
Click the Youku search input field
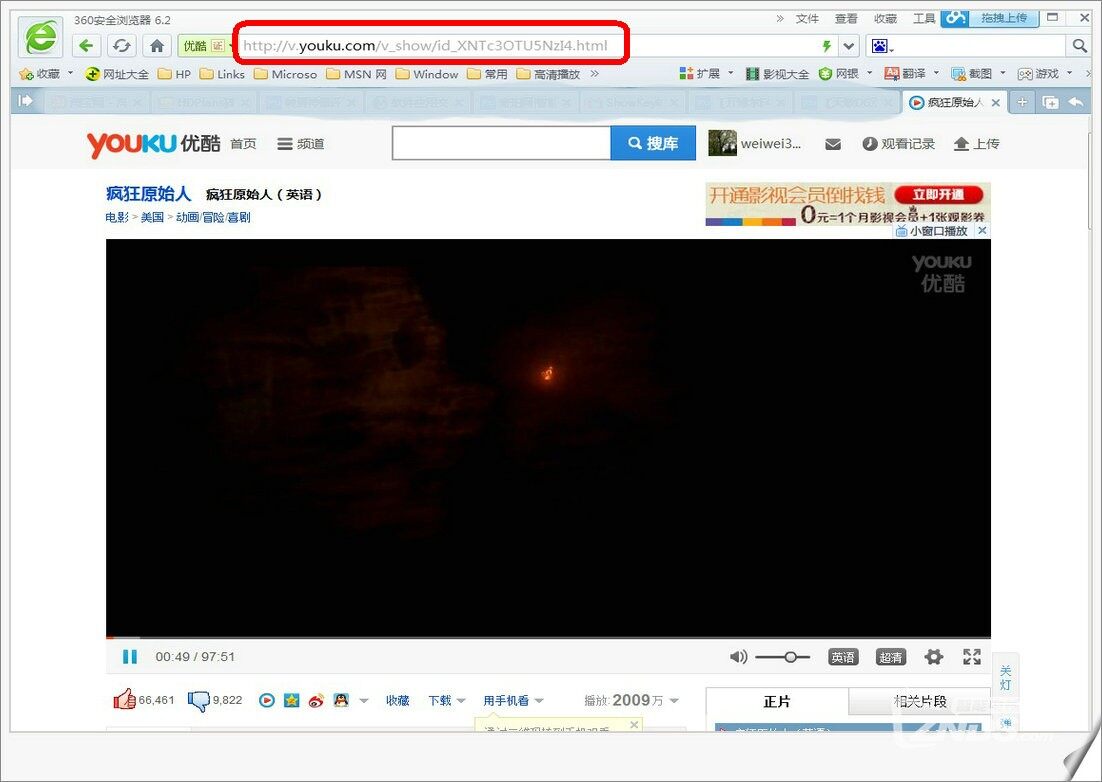click(501, 143)
